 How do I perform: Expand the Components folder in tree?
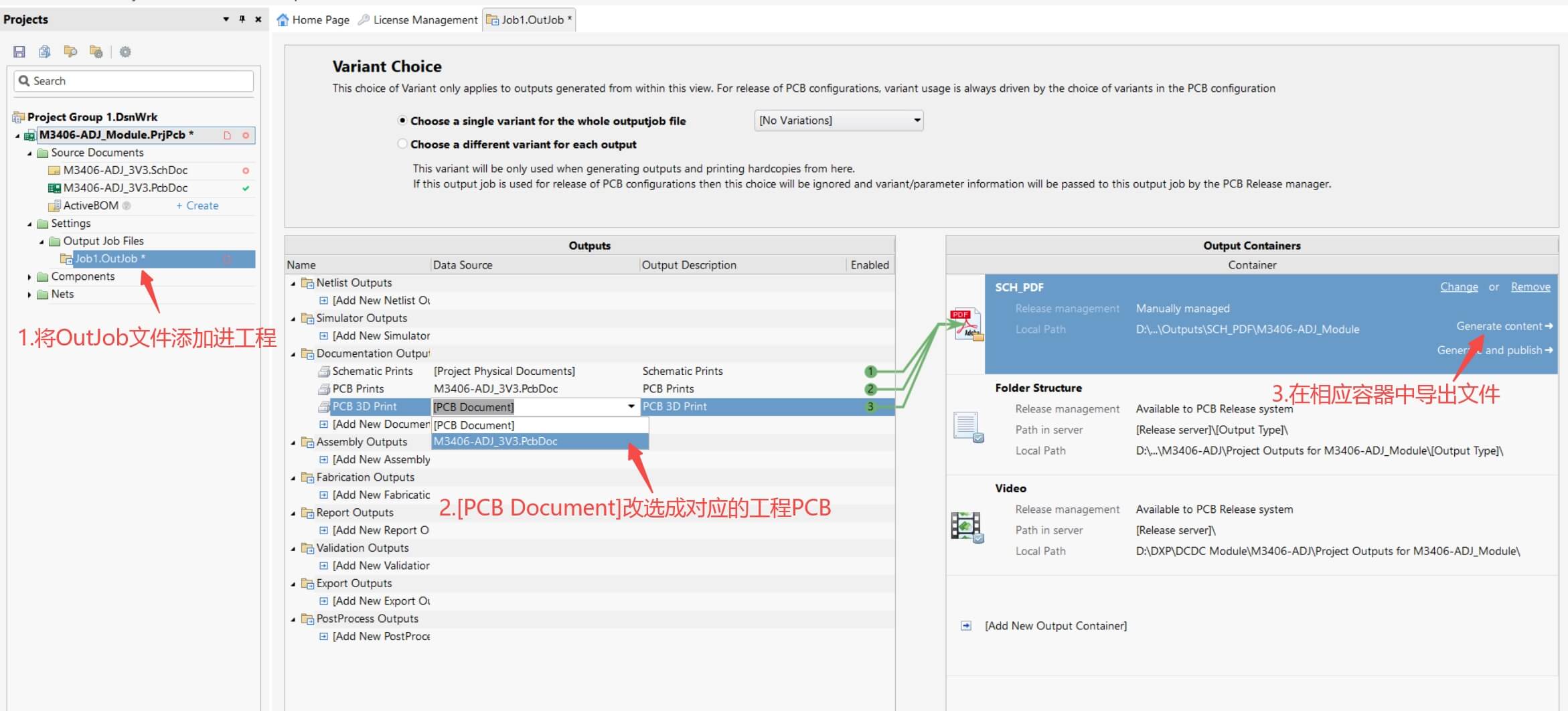[29, 276]
